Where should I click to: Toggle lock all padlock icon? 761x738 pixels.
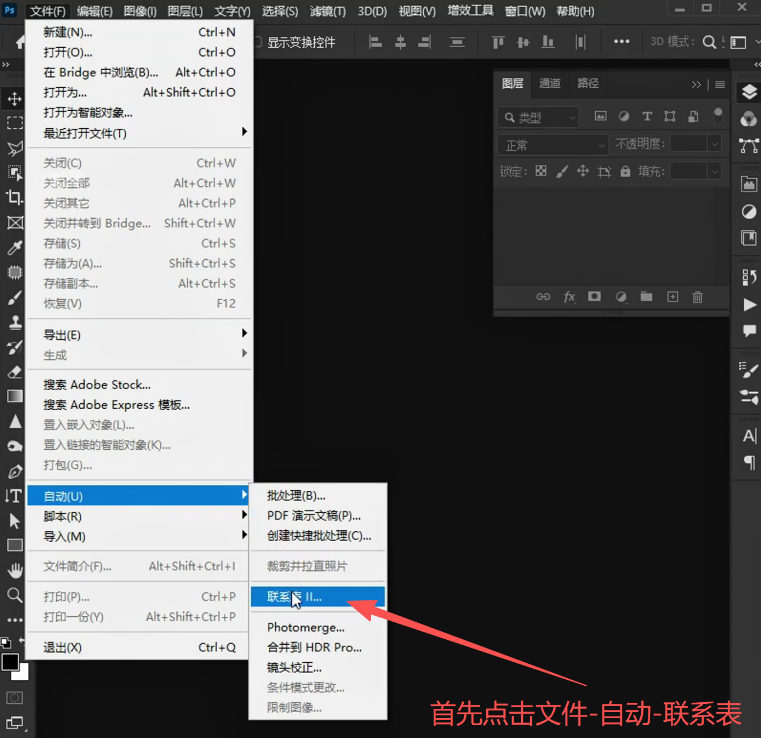click(626, 171)
